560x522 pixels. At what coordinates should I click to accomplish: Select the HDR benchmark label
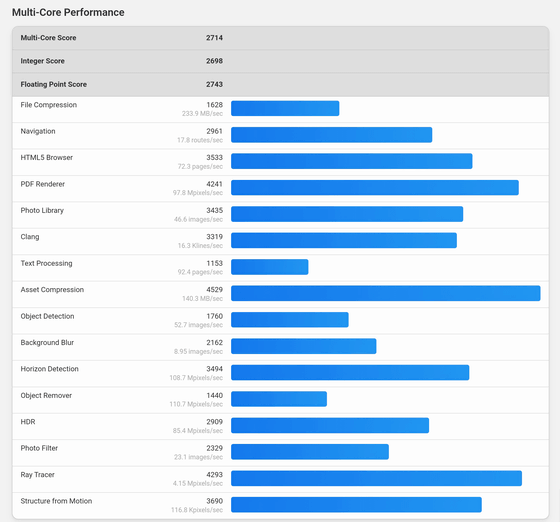pyautogui.click(x=28, y=422)
